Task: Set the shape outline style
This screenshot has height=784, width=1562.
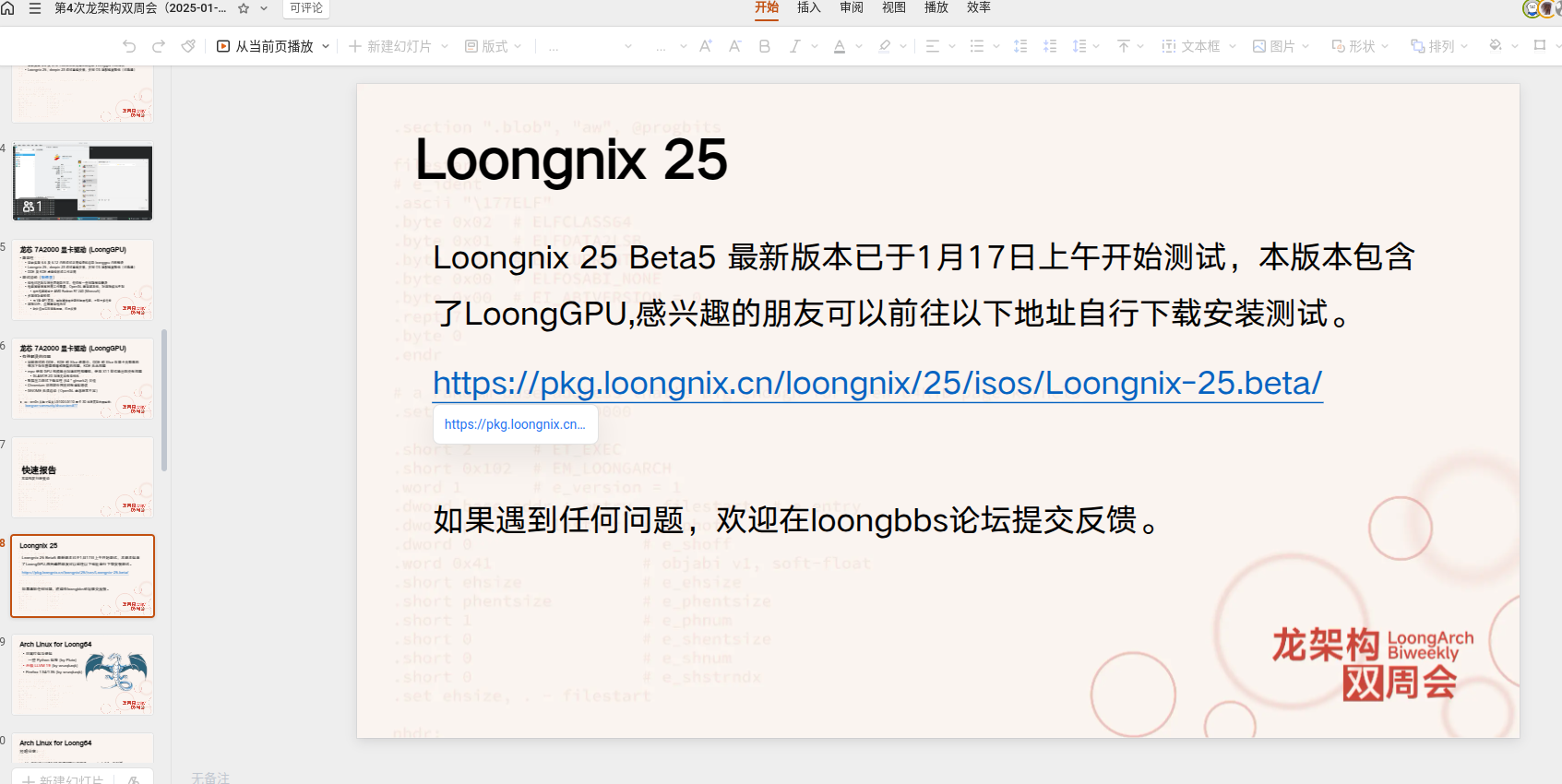Action: click(x=1540, y=45)
